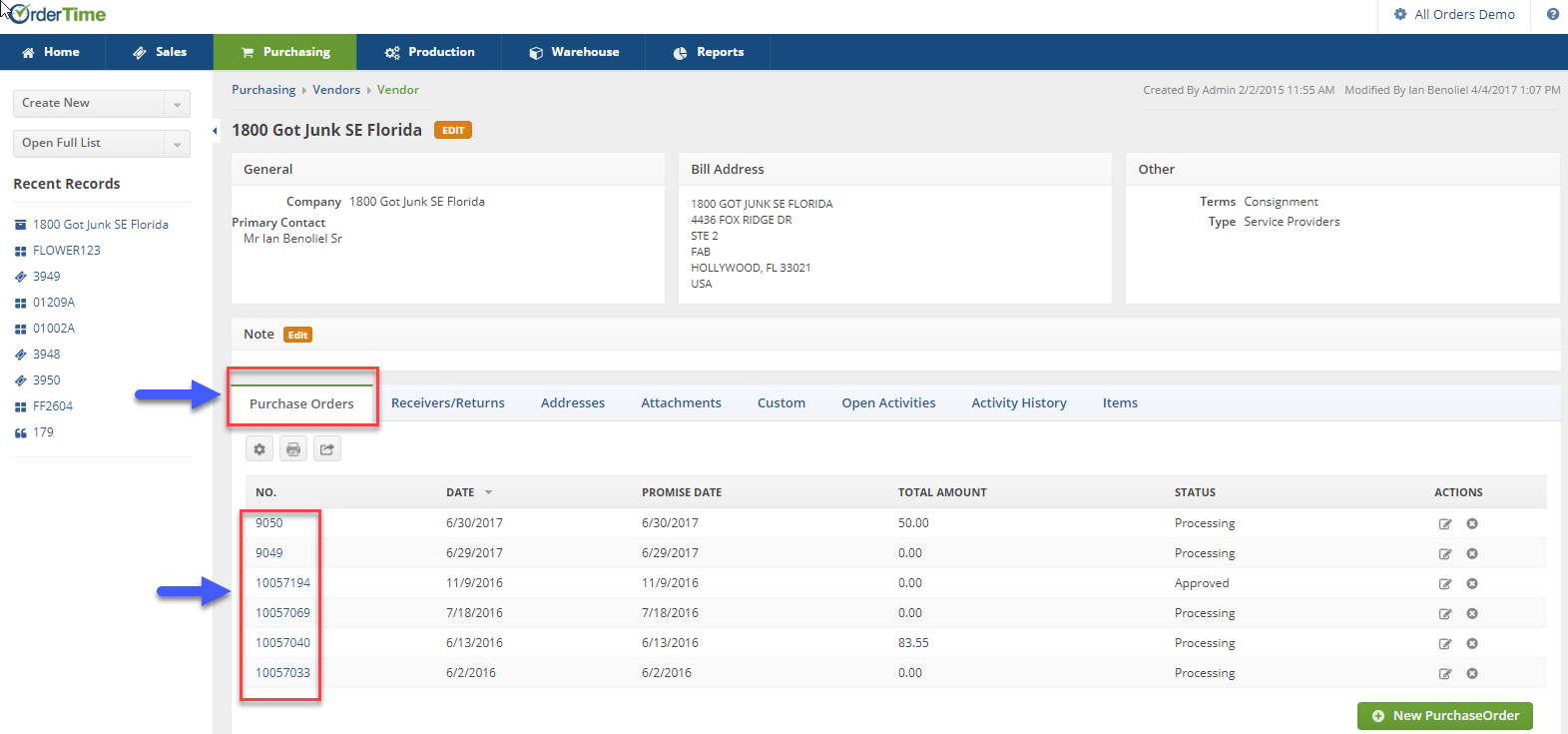Click New PurchaseOrder button
This screenshot has width=1568, height=734.
(1444, 716)
